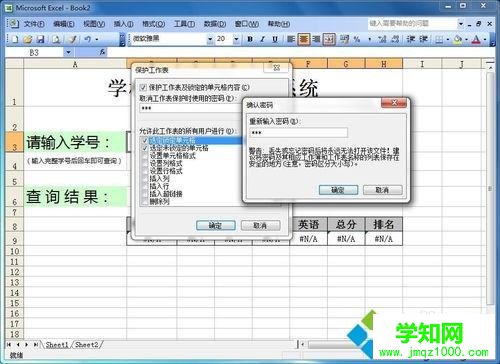Click the fx Insert Function icon
This screenshot has width=500, height=364.
click(x=102, y=52)
